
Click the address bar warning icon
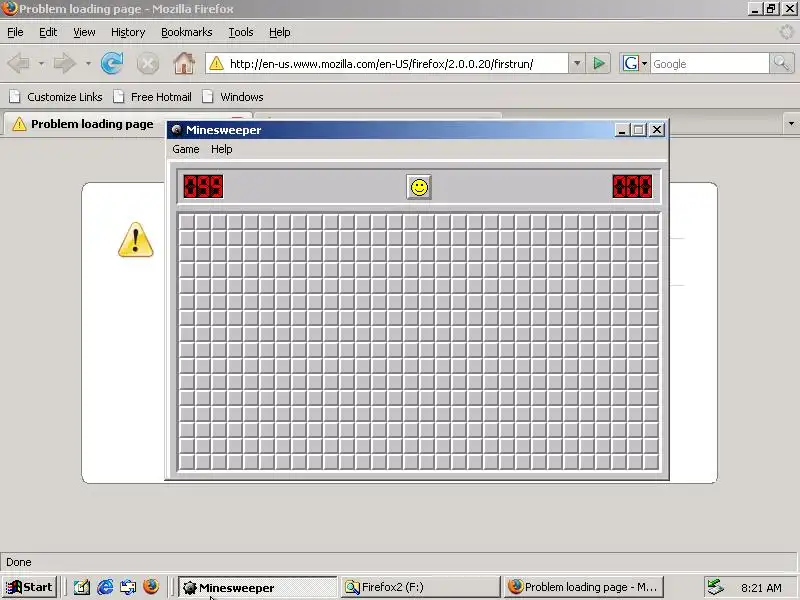pos(216,63)
